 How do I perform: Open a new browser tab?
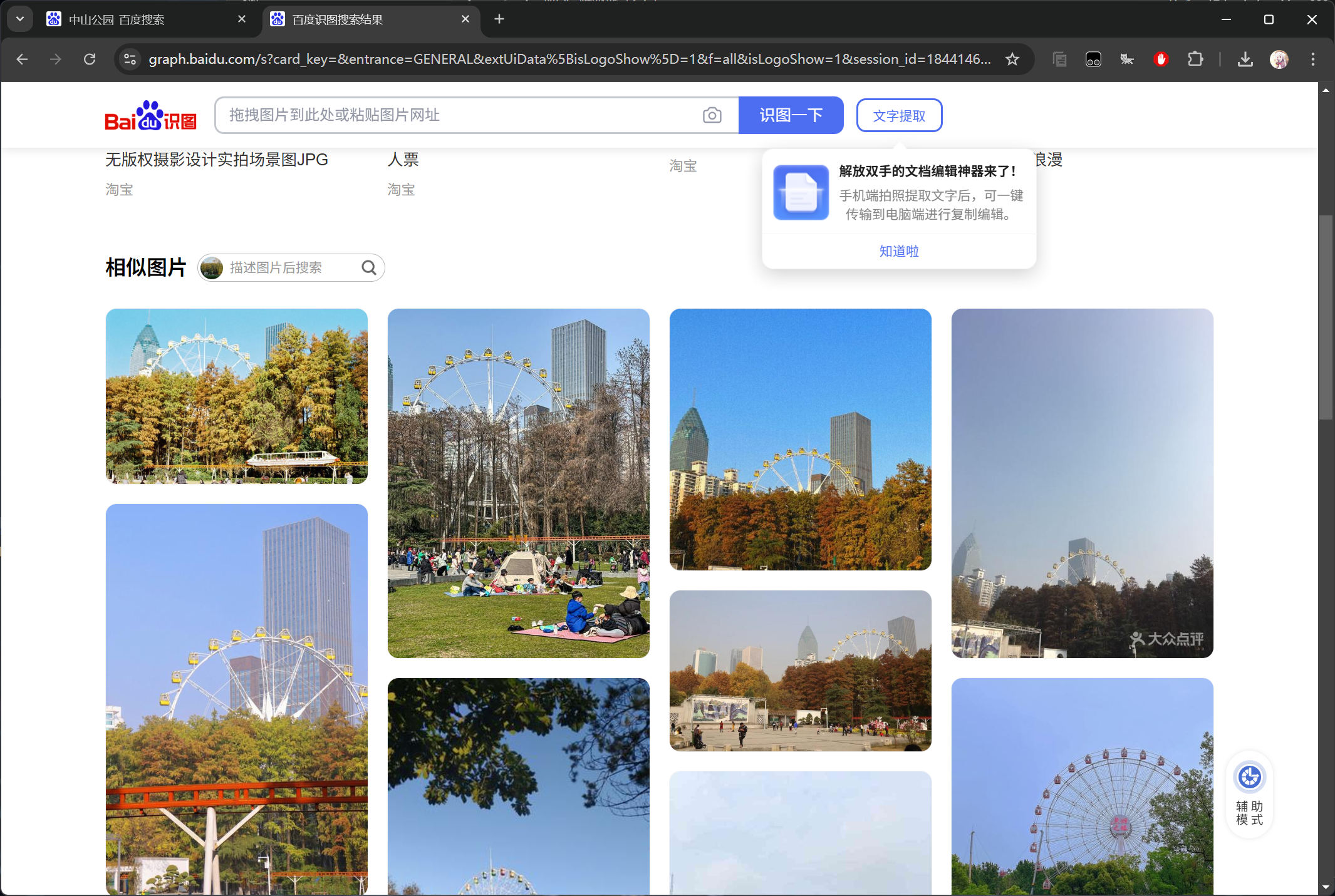(x=499, y=19)
